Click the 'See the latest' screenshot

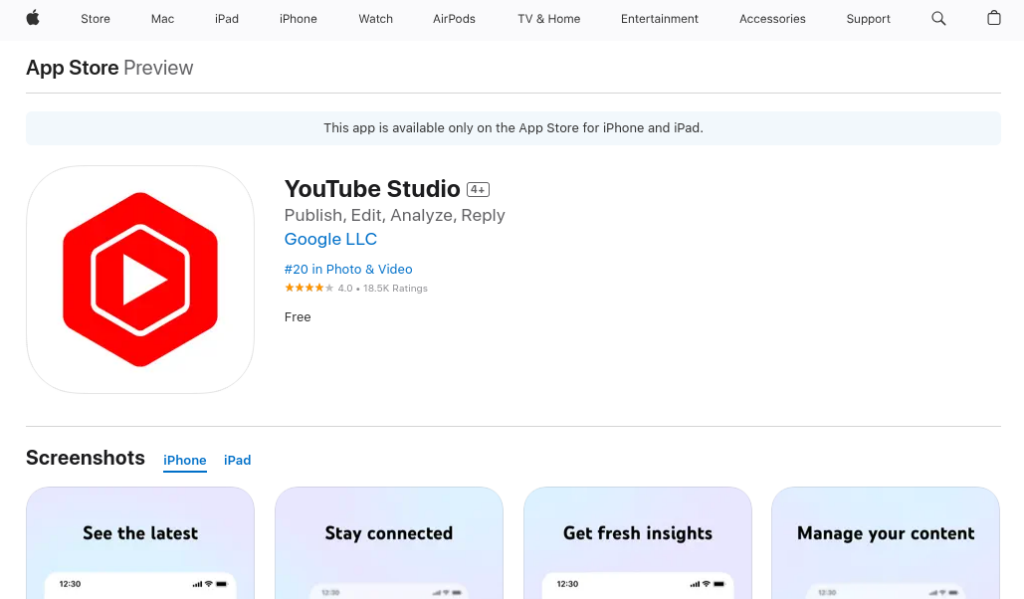click(x=140, y=540)
